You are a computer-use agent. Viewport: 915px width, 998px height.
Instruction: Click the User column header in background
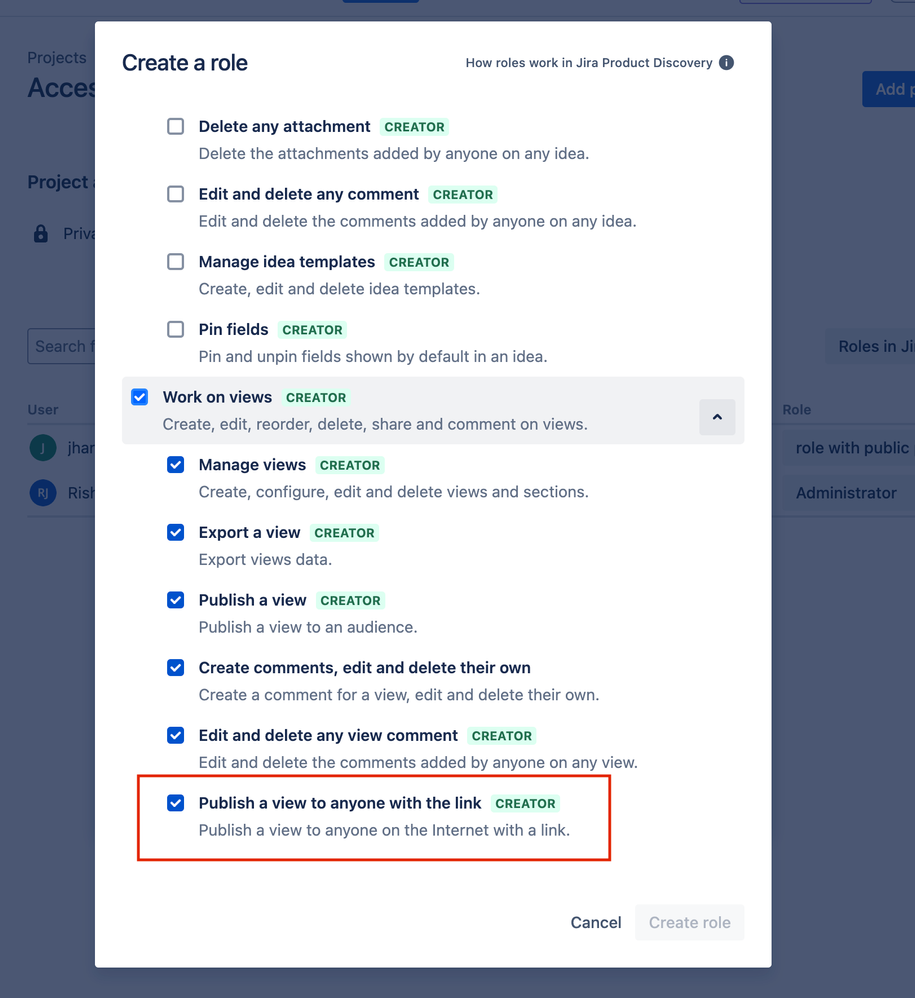click(x=43, y=410)
